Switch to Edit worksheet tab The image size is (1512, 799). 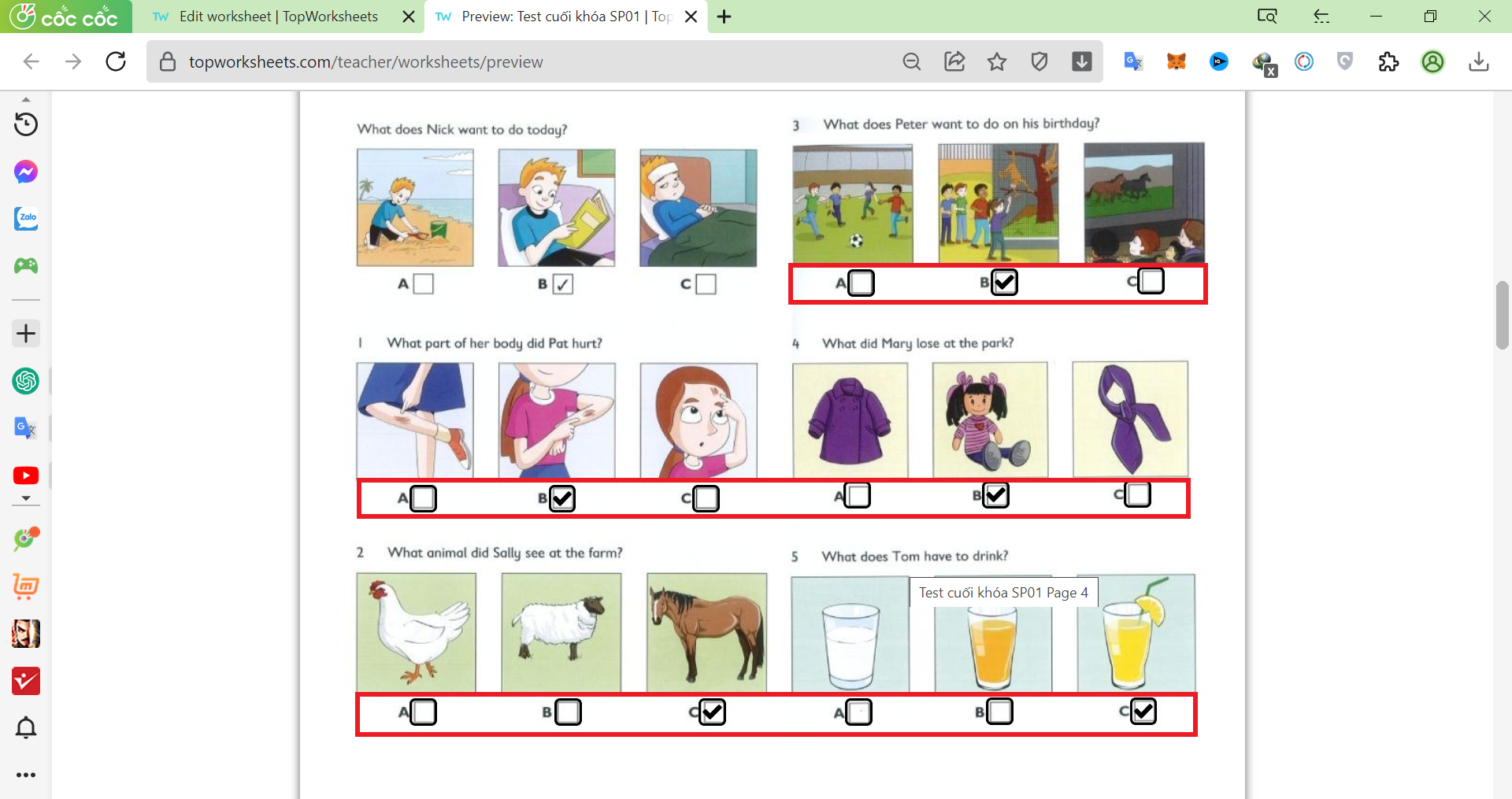279,17
